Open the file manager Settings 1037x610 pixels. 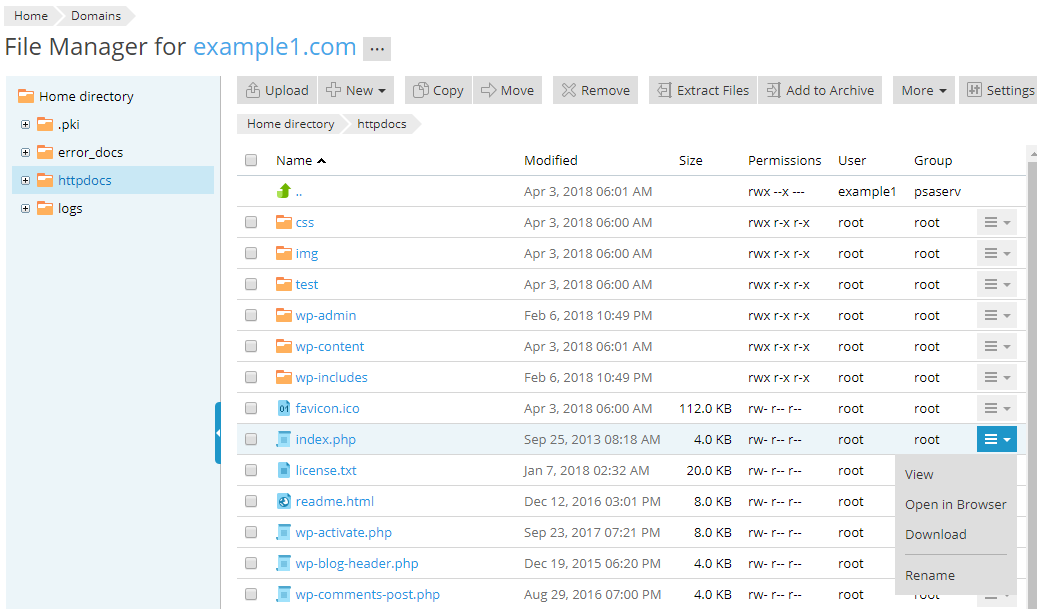coord(998,90)
